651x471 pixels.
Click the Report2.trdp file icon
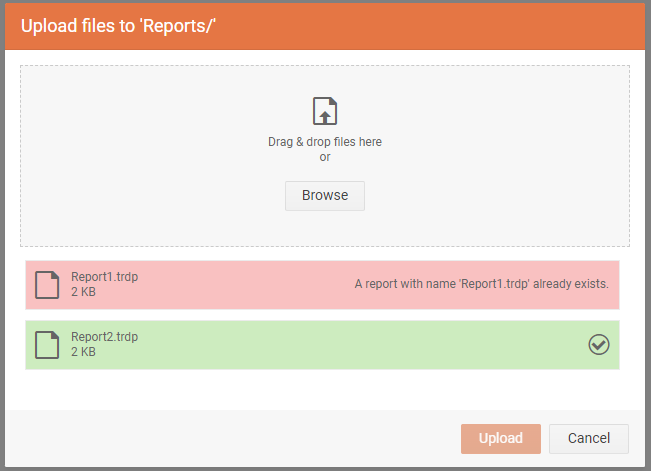[x=47, y=345]
